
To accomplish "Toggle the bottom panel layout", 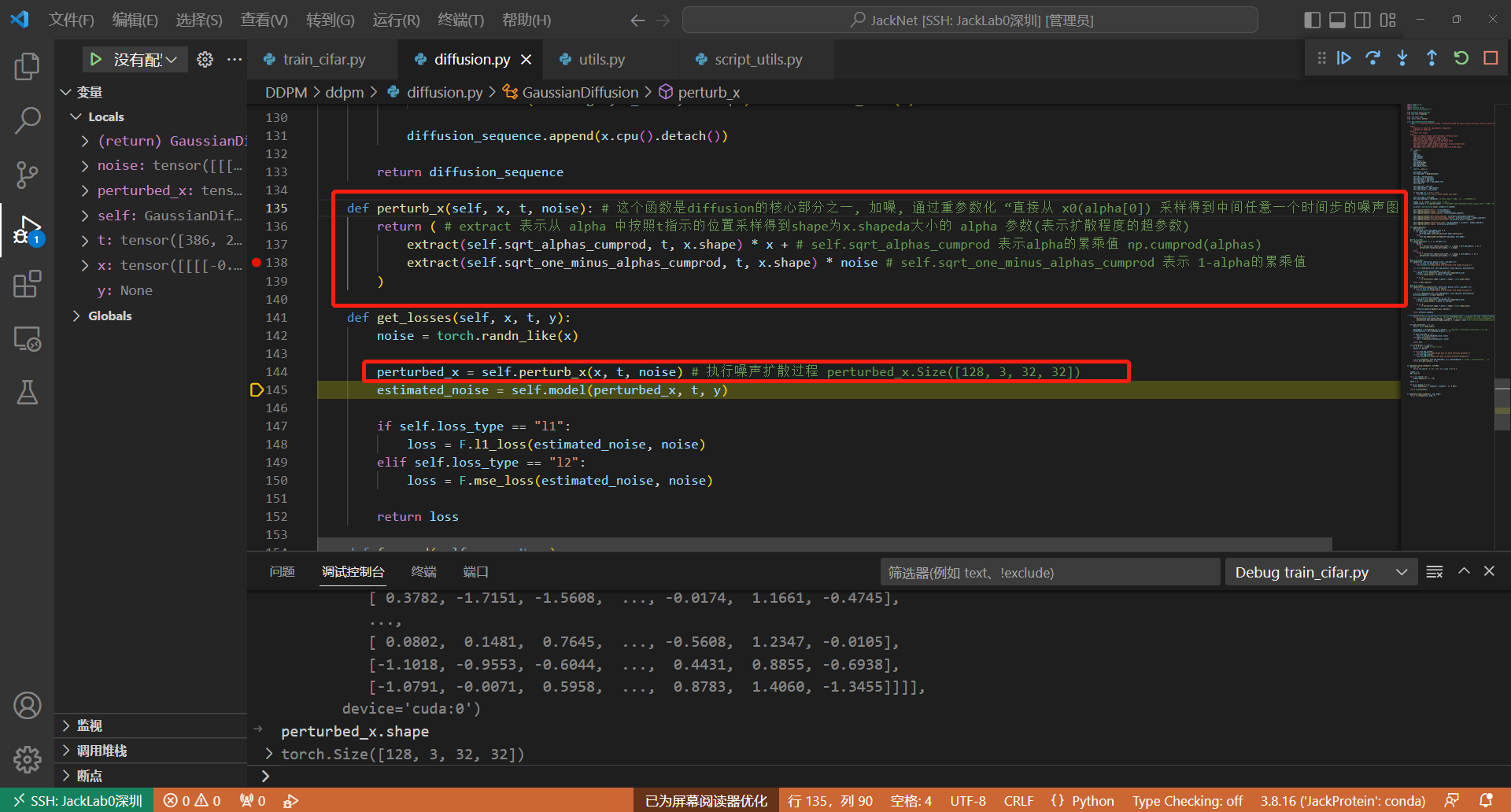I will coord(1337,20).
